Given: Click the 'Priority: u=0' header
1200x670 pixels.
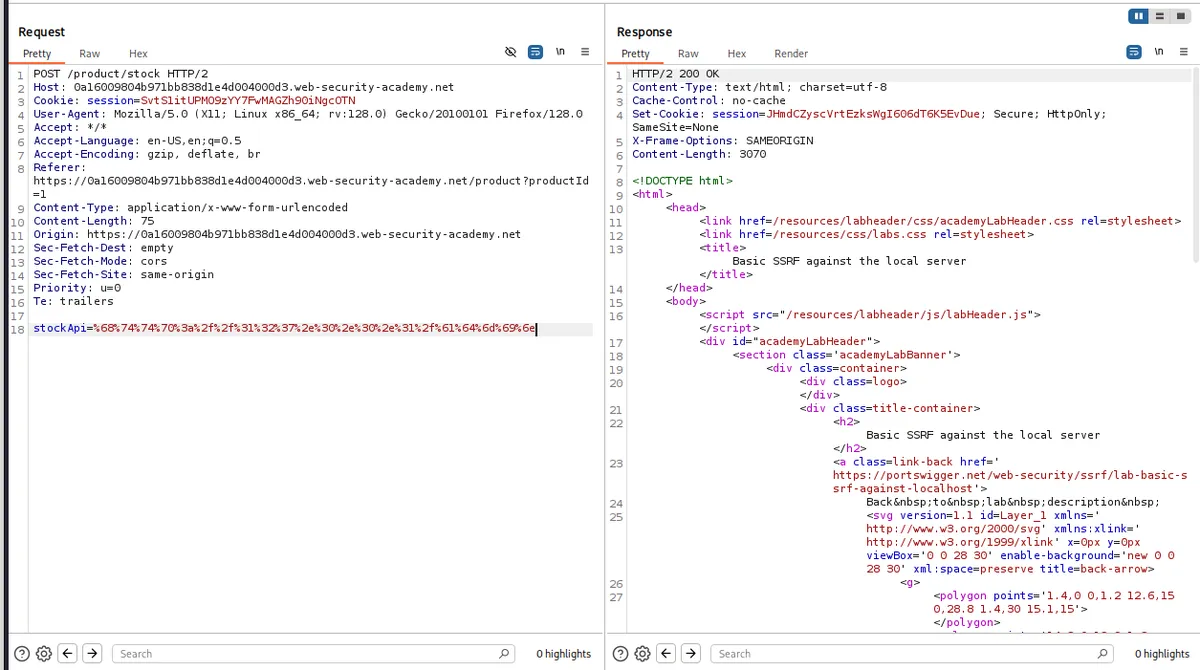Looking at the screenshot, I should pyautogui.click(x=77, y=287).
